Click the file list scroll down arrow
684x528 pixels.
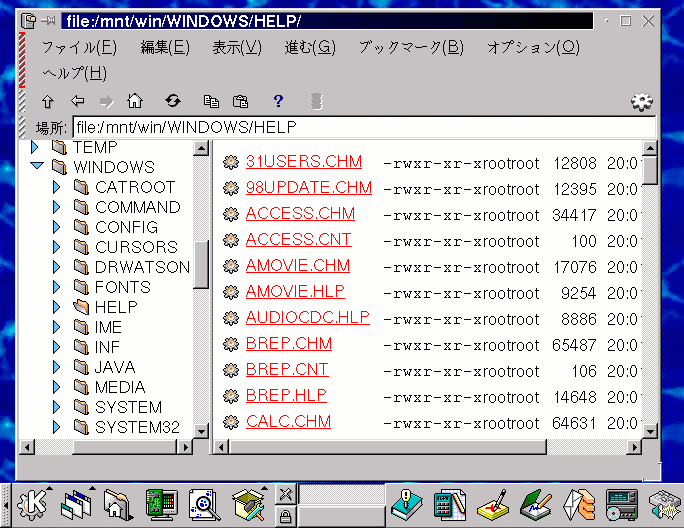(650, 432)
